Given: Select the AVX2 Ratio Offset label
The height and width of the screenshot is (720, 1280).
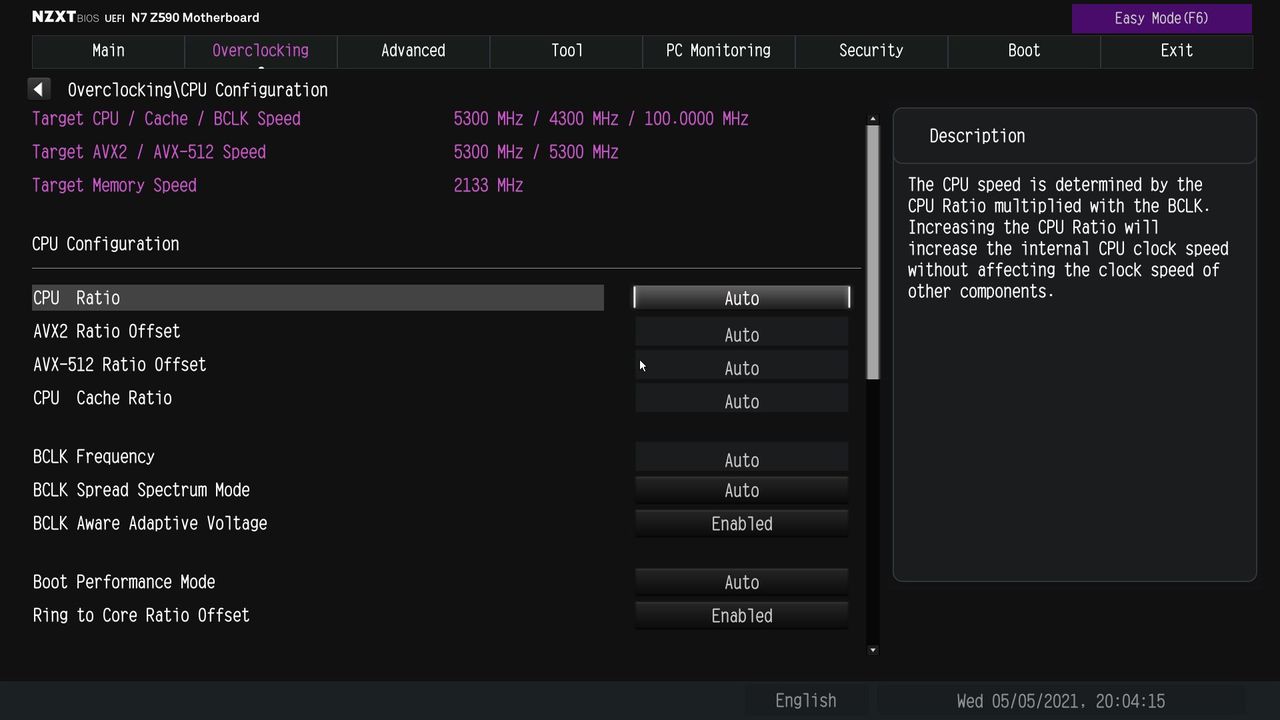Looking at the screenshot, I should pyautogui.click(x=107, y=331).
